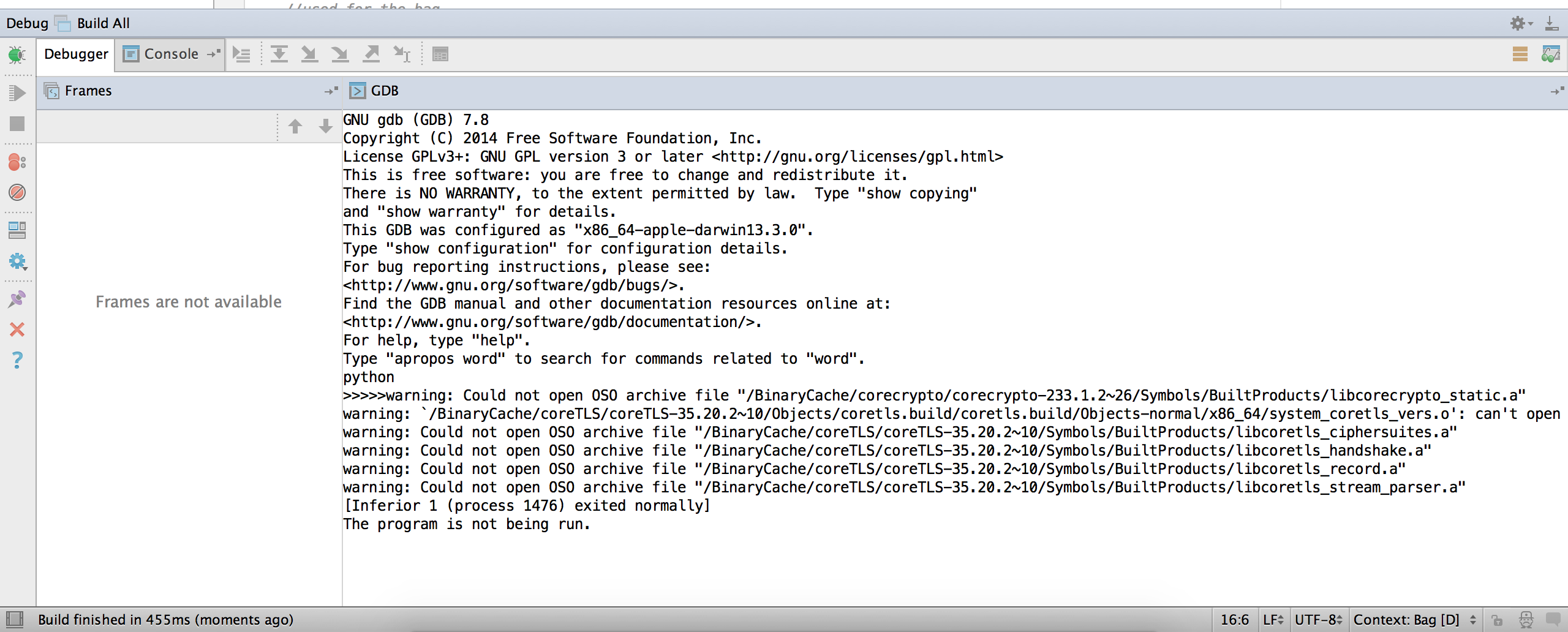The image size is (1568, 632).
Task: Click the Restore Layout icon in sidebar
Action: tap(17, 230)
